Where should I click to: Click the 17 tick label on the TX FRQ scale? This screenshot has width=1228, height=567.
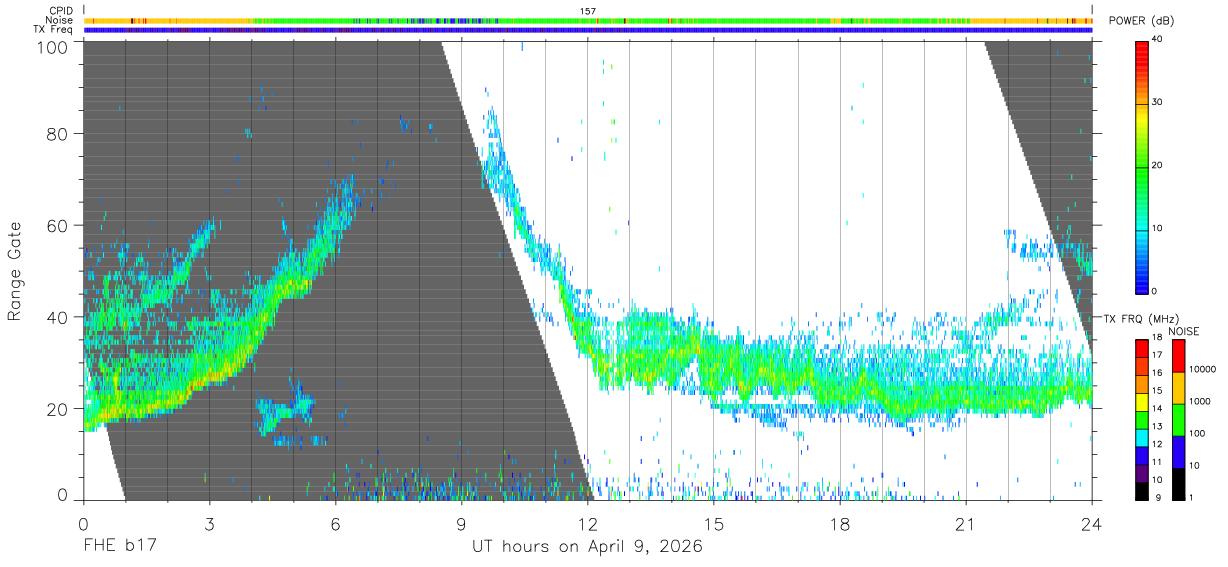click(1157, 355)
